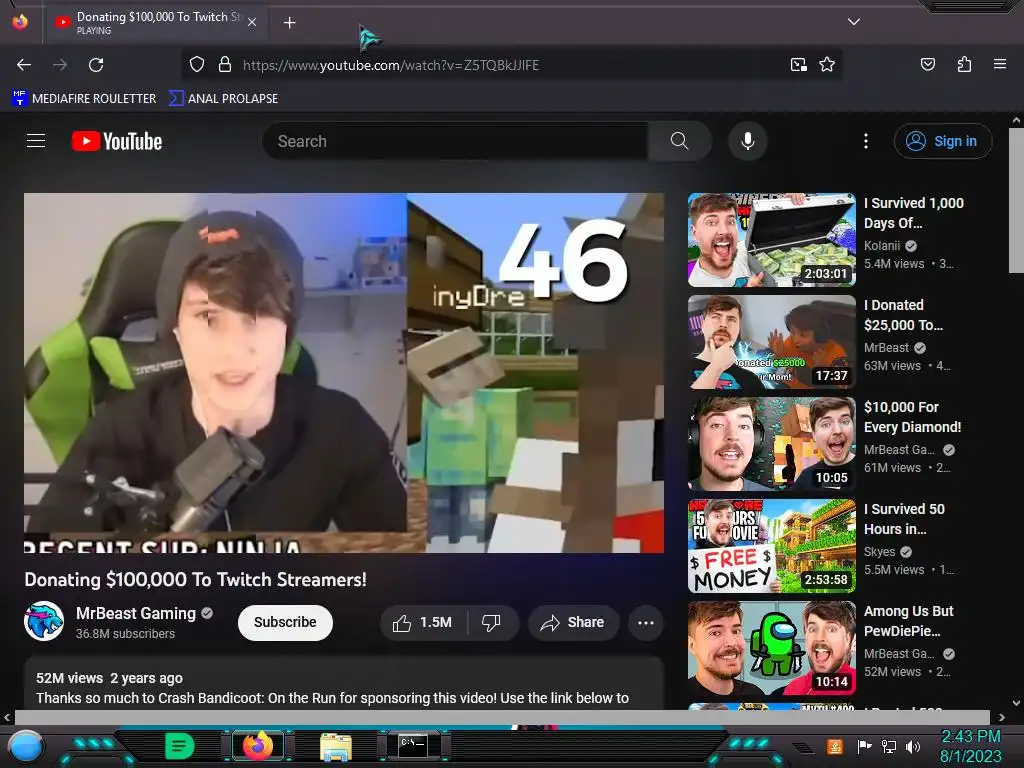Click the orange tray application icon
Viewport: 1024px width, 768px height.
[835, 746]
